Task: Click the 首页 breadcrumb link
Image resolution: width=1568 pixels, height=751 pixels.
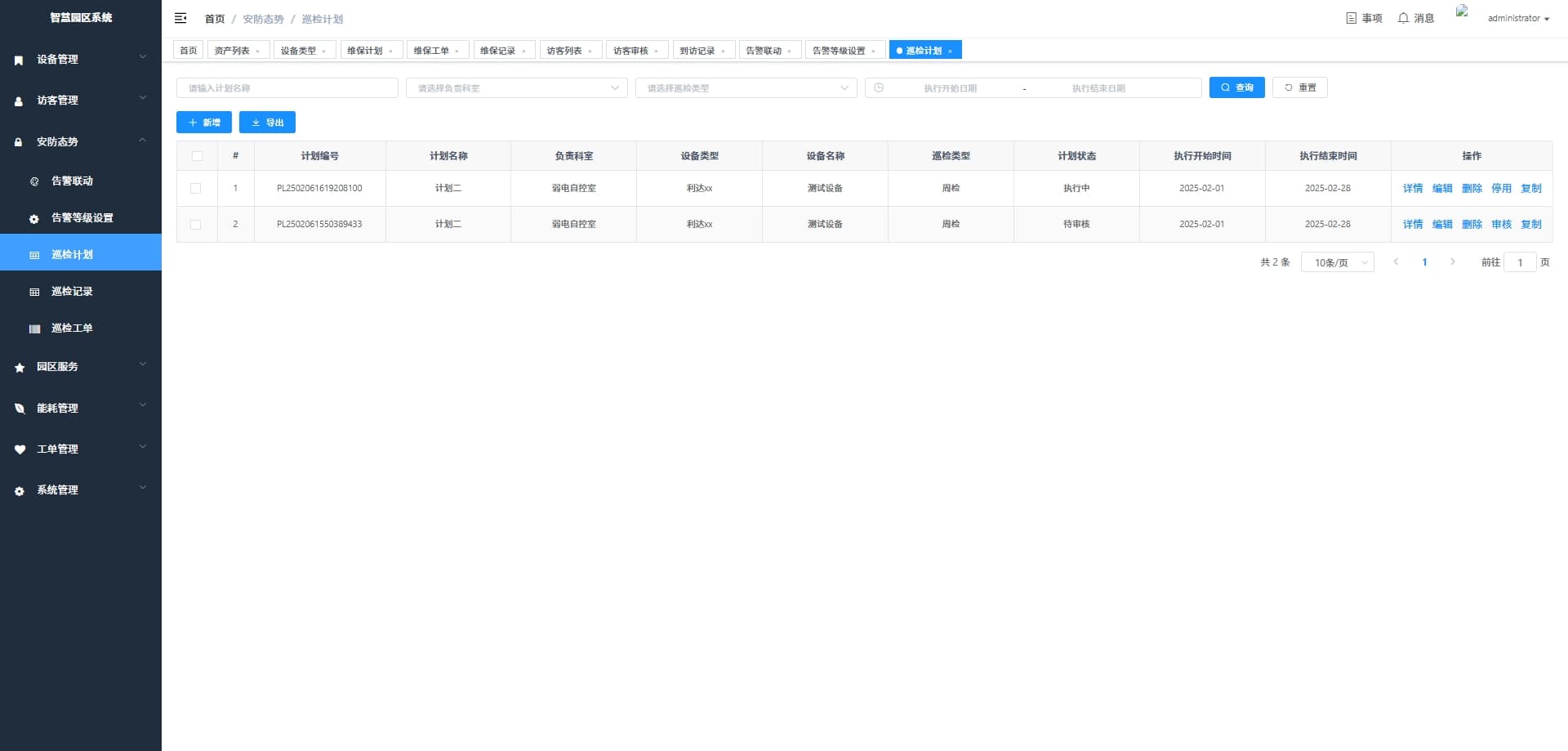Action: [215, 19]
